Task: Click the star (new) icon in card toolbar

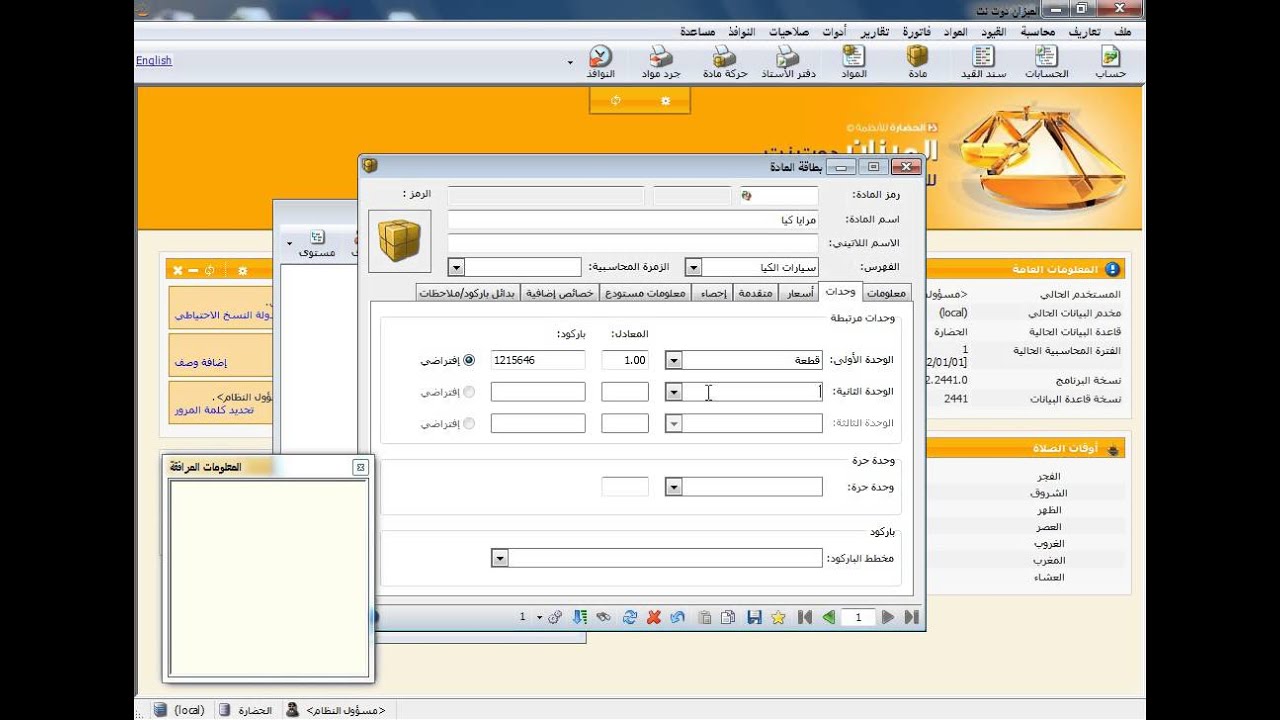Action: click(778, 618)
